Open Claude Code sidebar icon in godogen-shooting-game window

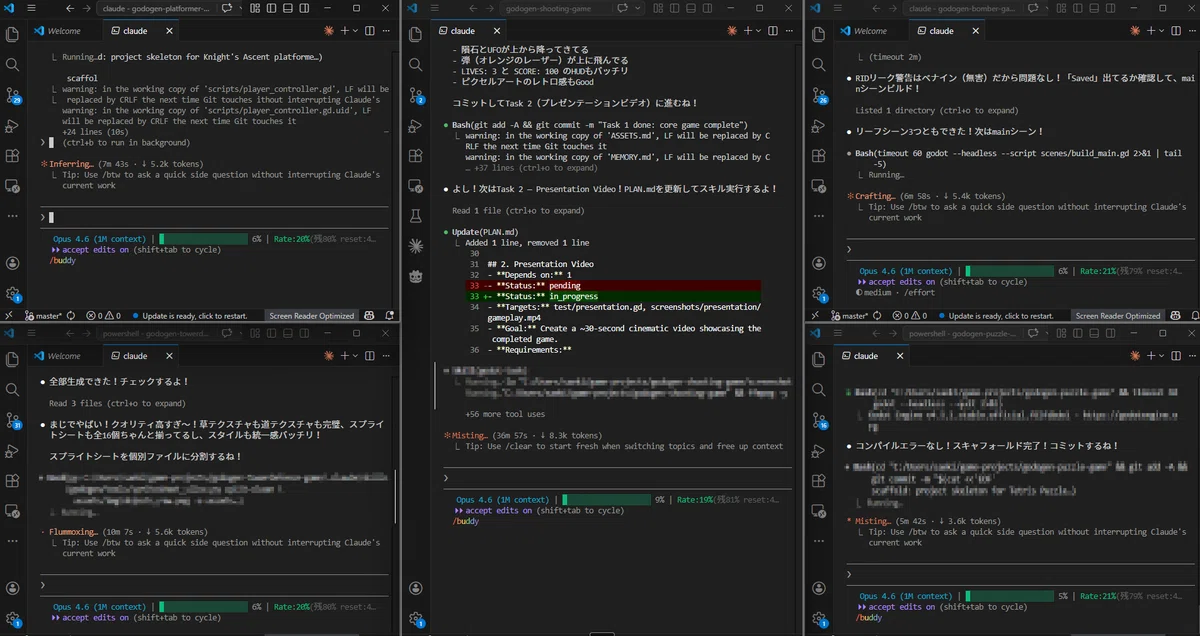click(x=416, y=244)
